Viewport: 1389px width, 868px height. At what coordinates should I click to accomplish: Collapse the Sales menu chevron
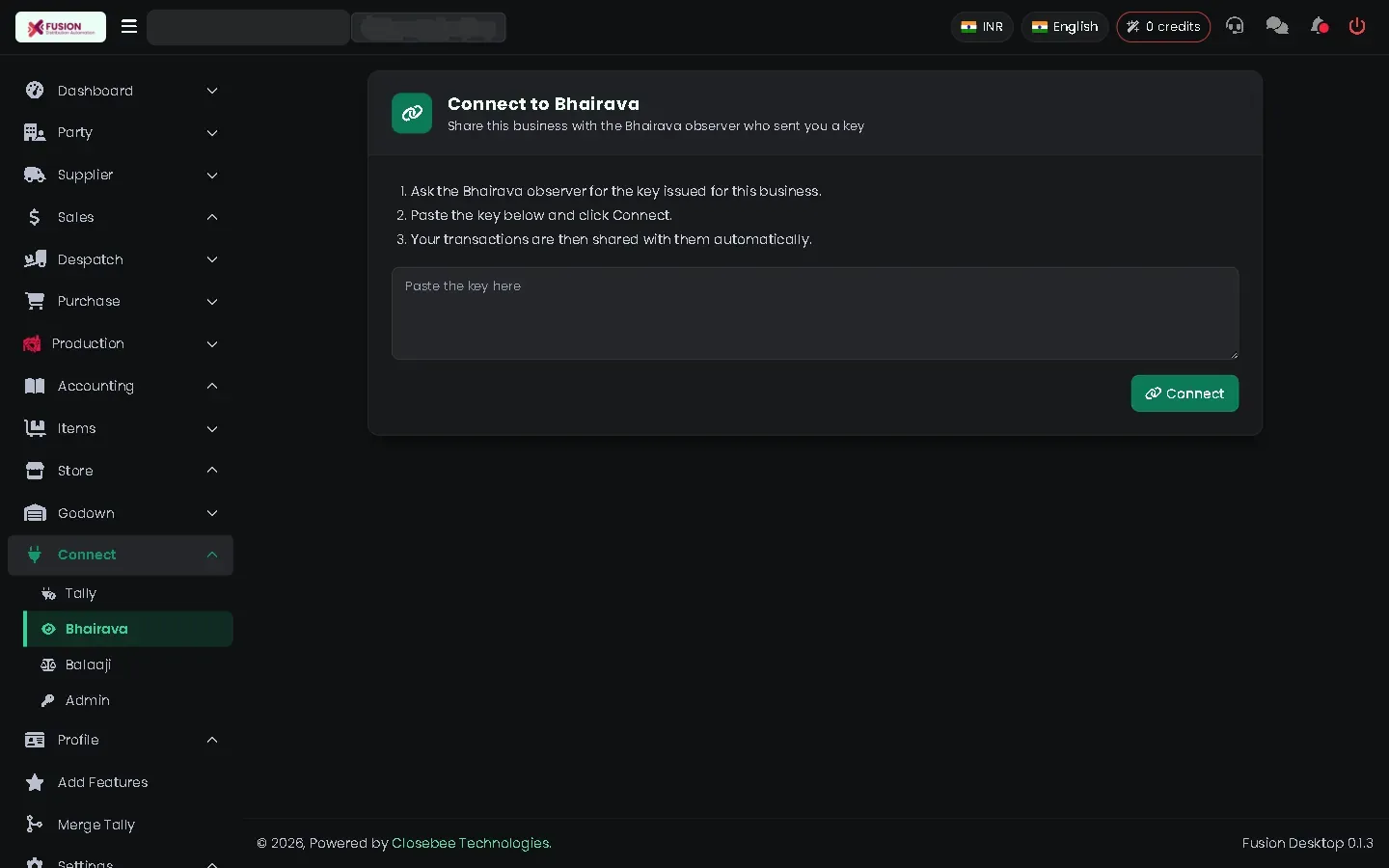click(212, 217)
